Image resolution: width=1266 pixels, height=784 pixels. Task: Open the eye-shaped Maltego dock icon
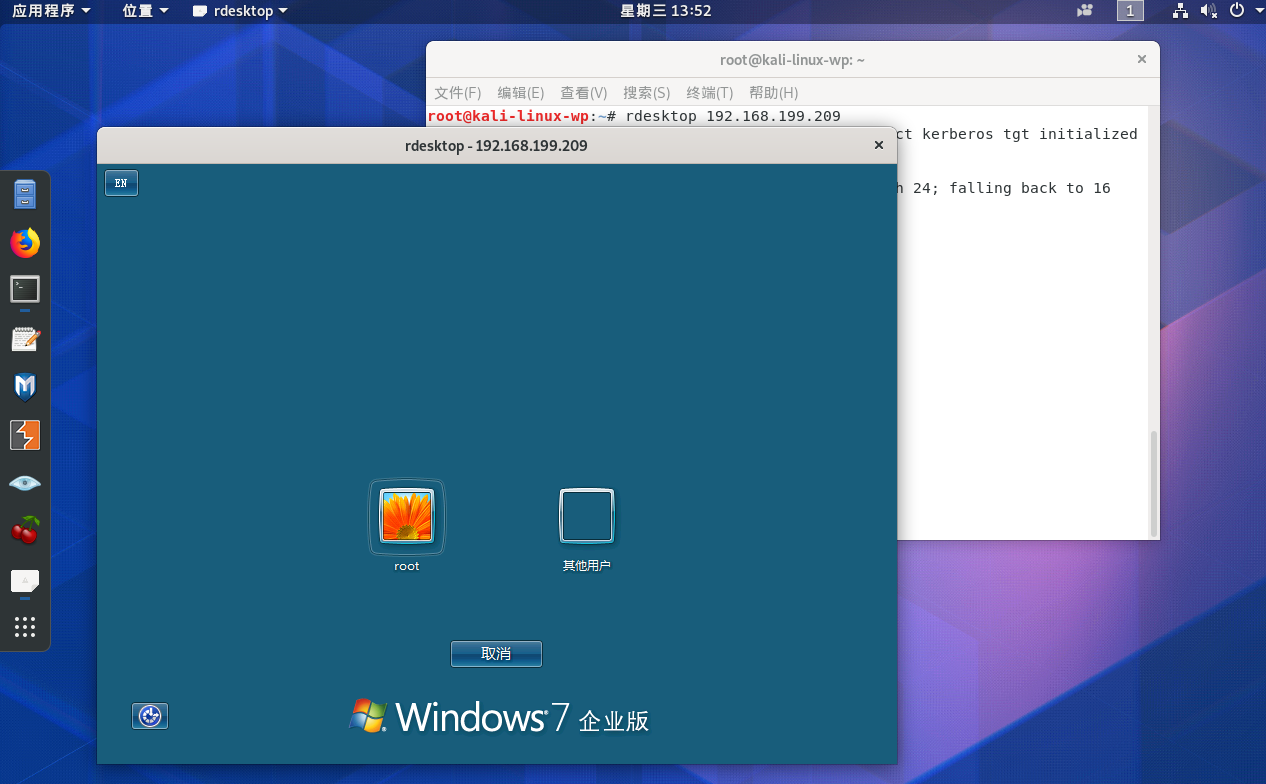(x=25, y=483)
